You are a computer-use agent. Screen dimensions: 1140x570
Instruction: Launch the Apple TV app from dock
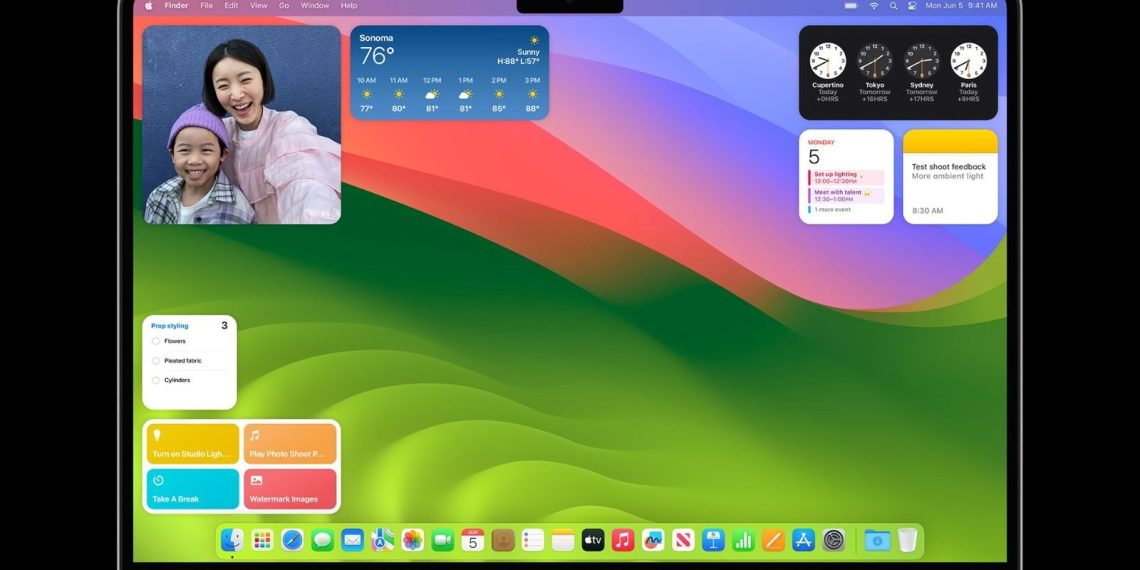[x=593, y=539]
